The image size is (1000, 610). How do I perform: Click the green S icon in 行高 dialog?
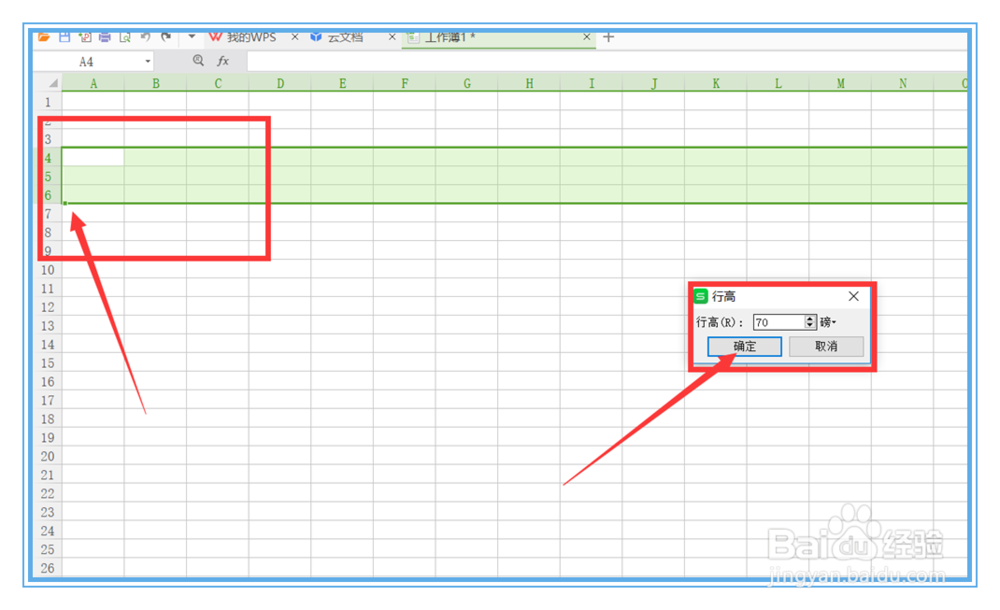(701, 296)
